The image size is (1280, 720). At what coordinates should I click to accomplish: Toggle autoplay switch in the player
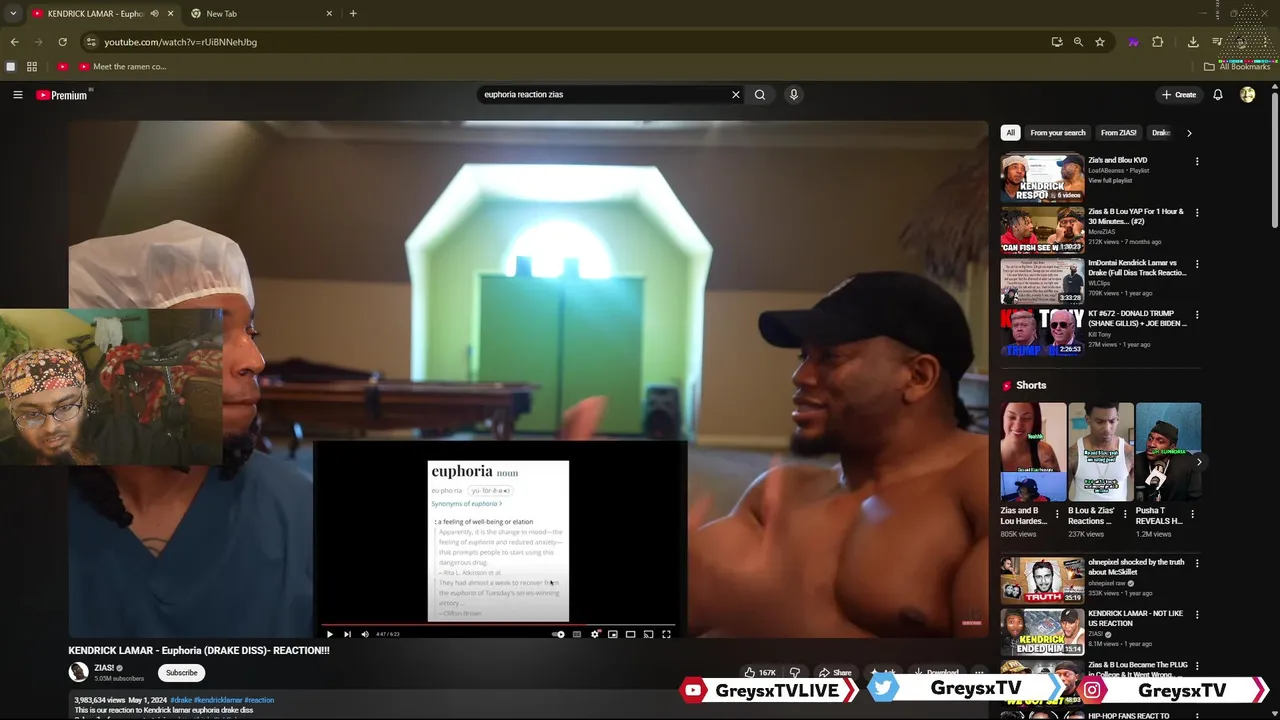558,634
